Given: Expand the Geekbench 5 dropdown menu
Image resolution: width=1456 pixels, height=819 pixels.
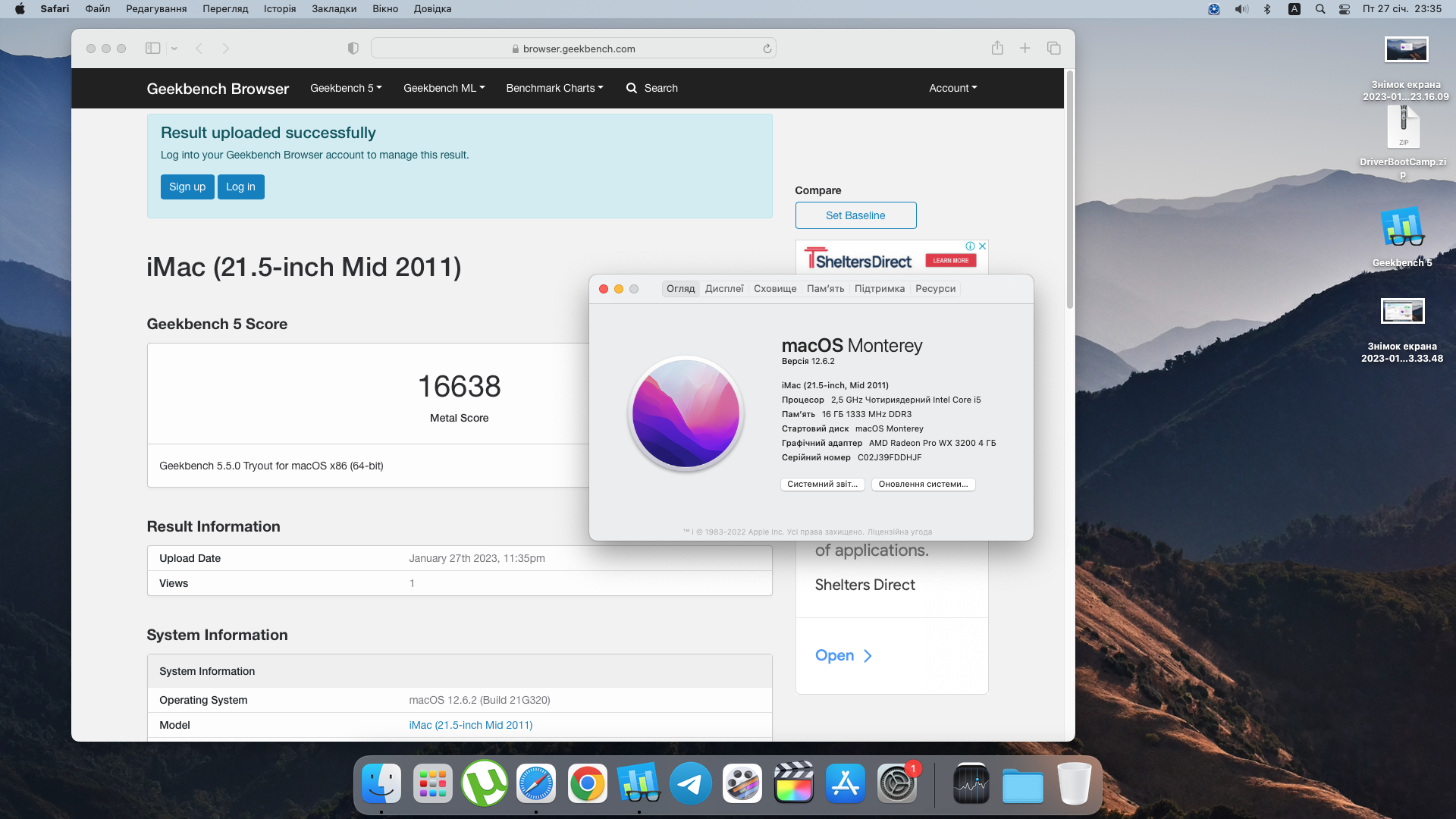Looking at the screenshot, I should click(346, 88).
